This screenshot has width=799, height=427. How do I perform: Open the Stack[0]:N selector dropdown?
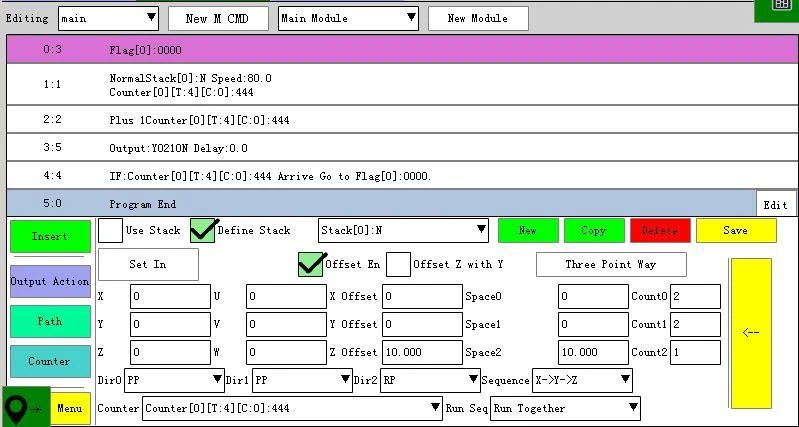[x=403, y=230]
